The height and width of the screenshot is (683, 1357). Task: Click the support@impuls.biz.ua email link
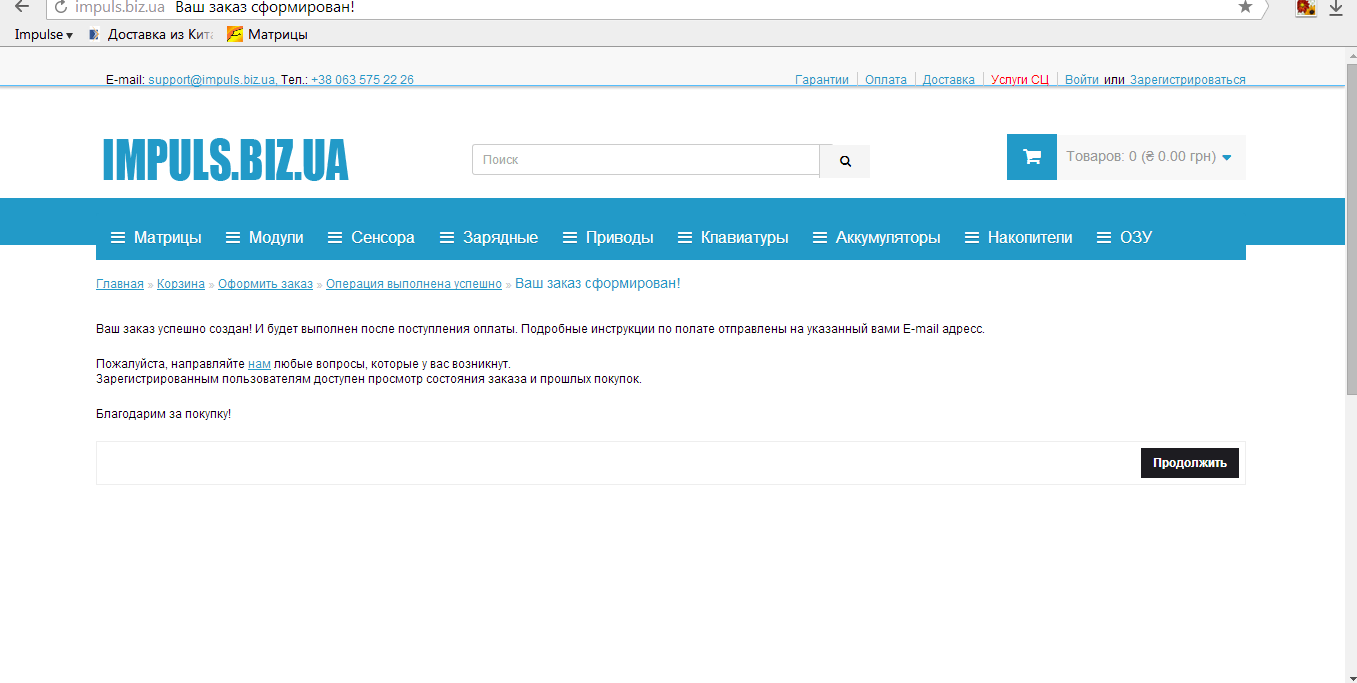[x=212, y=80]
